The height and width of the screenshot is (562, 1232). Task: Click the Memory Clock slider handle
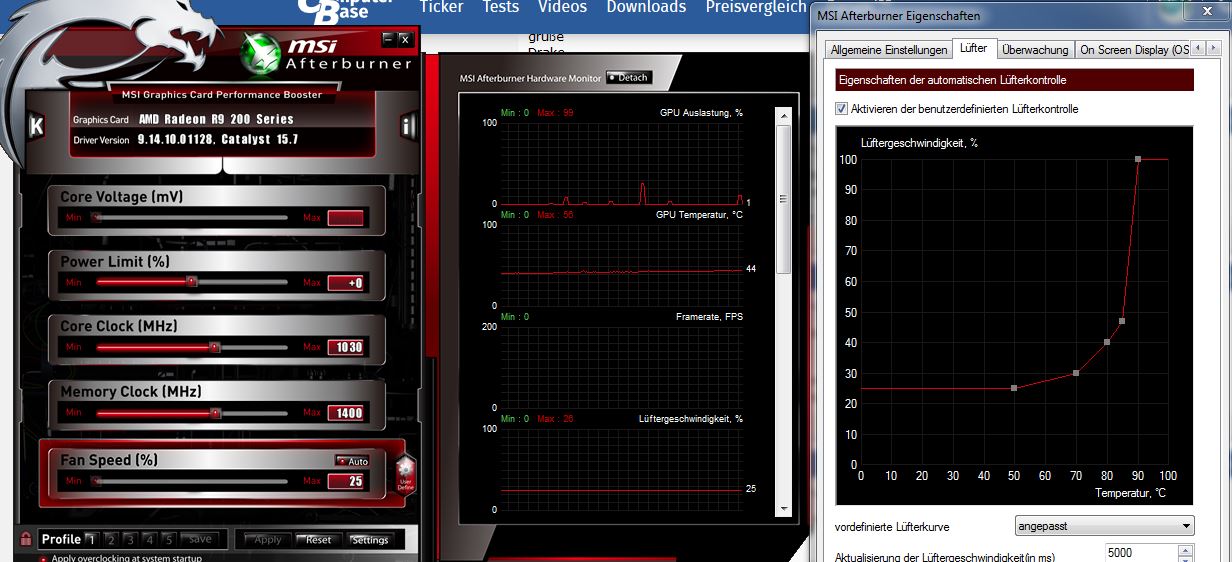(215, 412)
